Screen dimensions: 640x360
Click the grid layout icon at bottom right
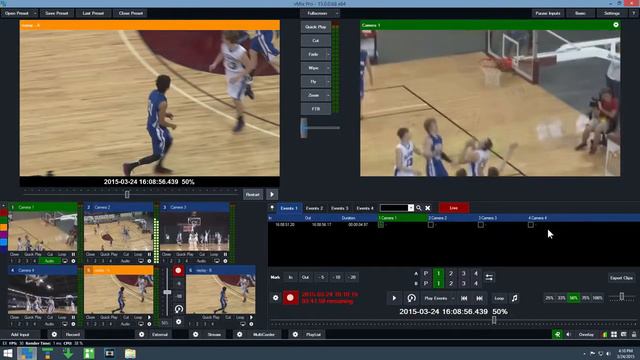614,334
